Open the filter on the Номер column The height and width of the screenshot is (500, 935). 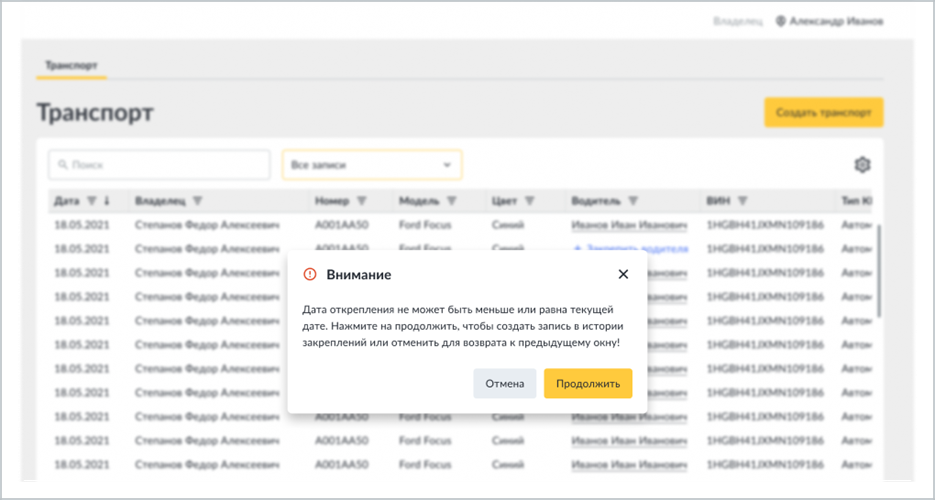pyautogui.click(x=361, y=201)
